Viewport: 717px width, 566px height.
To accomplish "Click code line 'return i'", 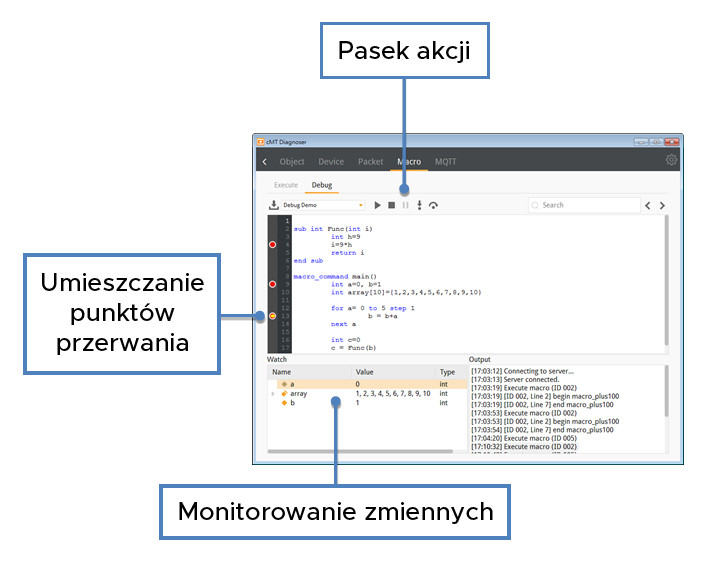I will click(348, 253).
